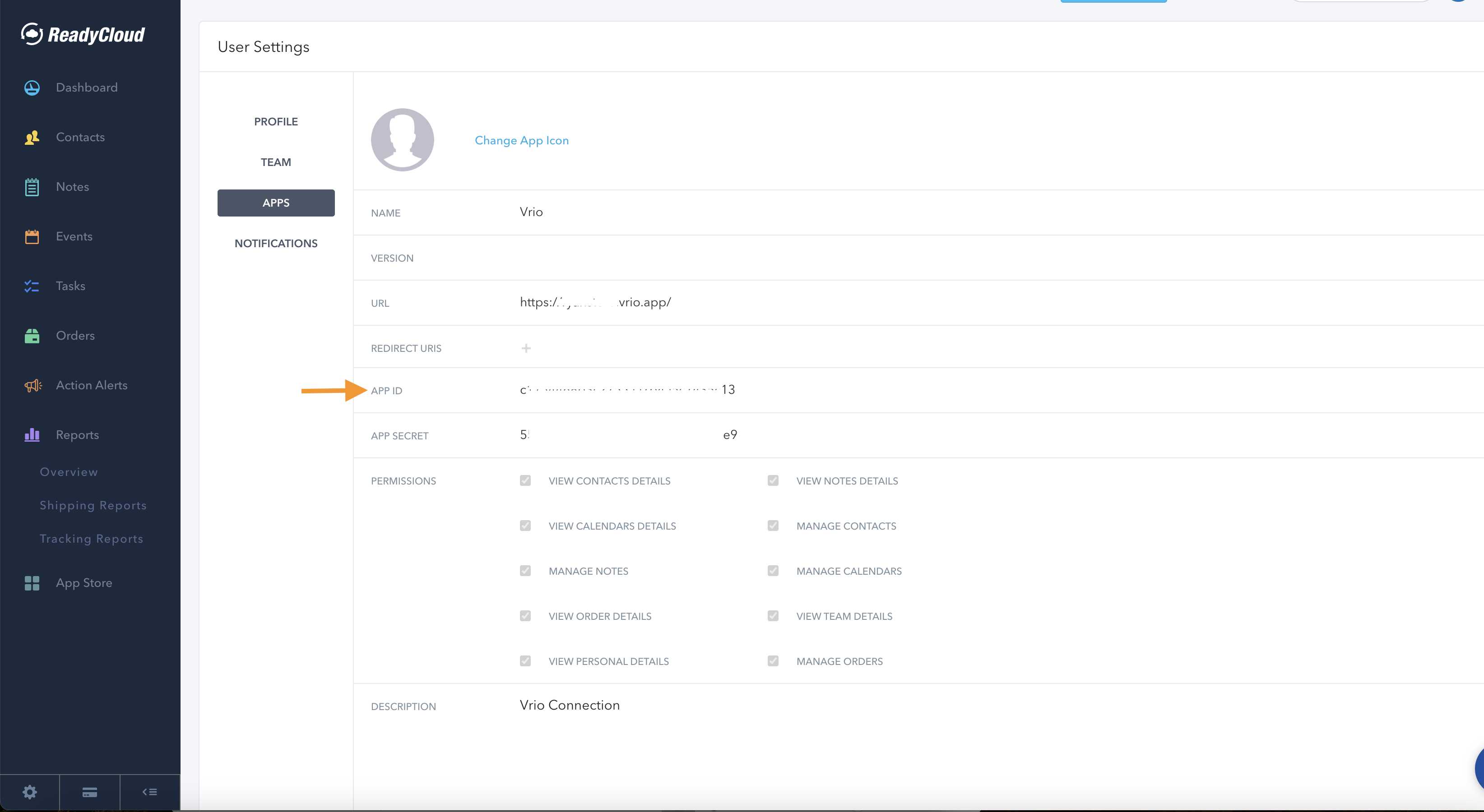Click the URL field value
The width and height of the screenshot is (1484, 812).
(x=595, y=302)
